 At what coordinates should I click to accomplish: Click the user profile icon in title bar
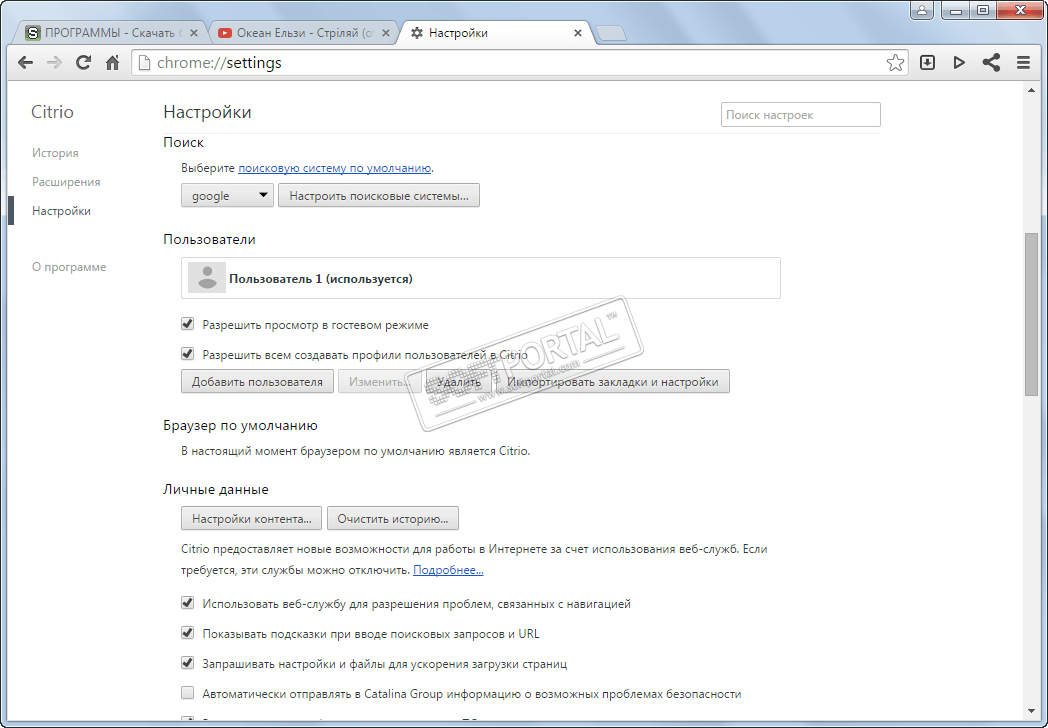(x=922, y=10)
